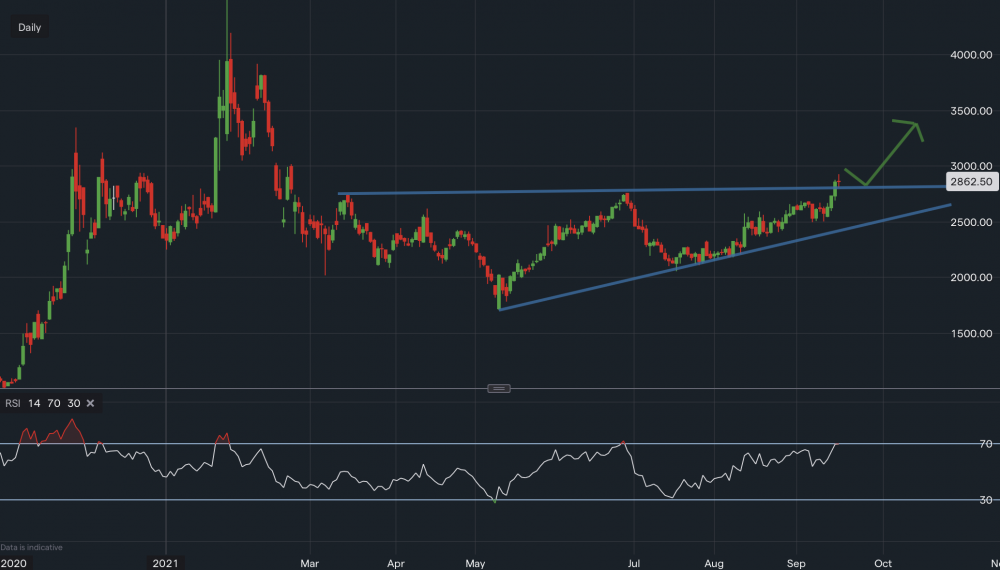Remove the RSI indicator with the X

[90, 403]
